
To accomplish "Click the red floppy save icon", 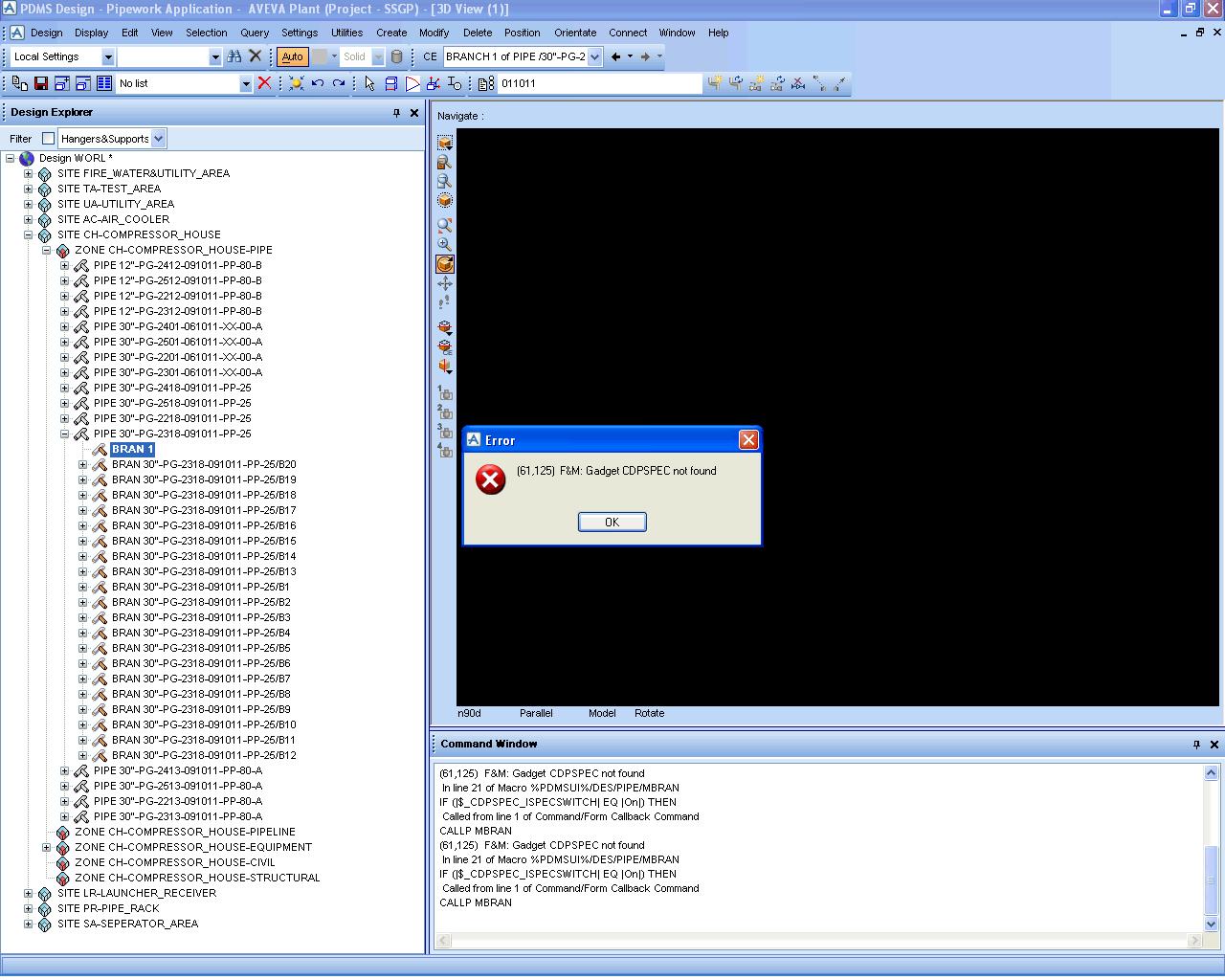I will pyautogui.click(x=41, y=83).
